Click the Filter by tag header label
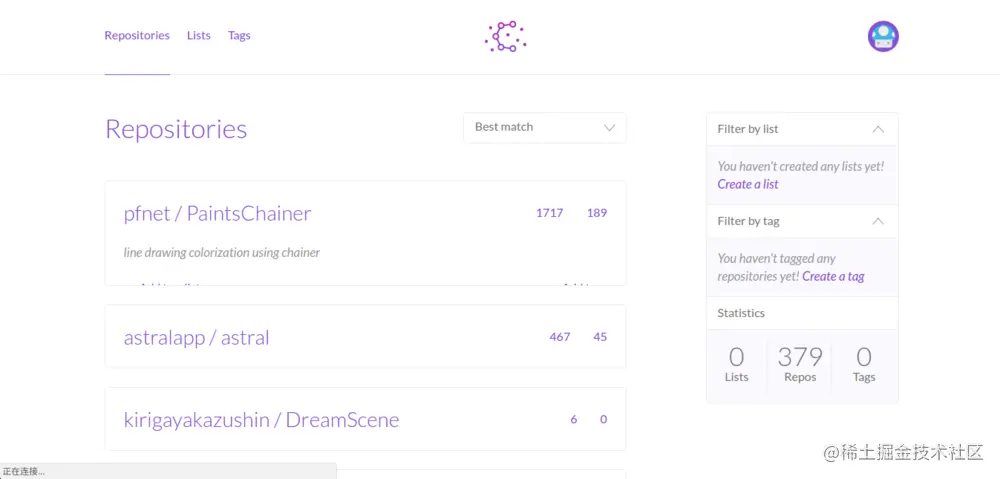Image resolution: width=1000 pixels, height=479 pixels. click(x=748, y=221)
